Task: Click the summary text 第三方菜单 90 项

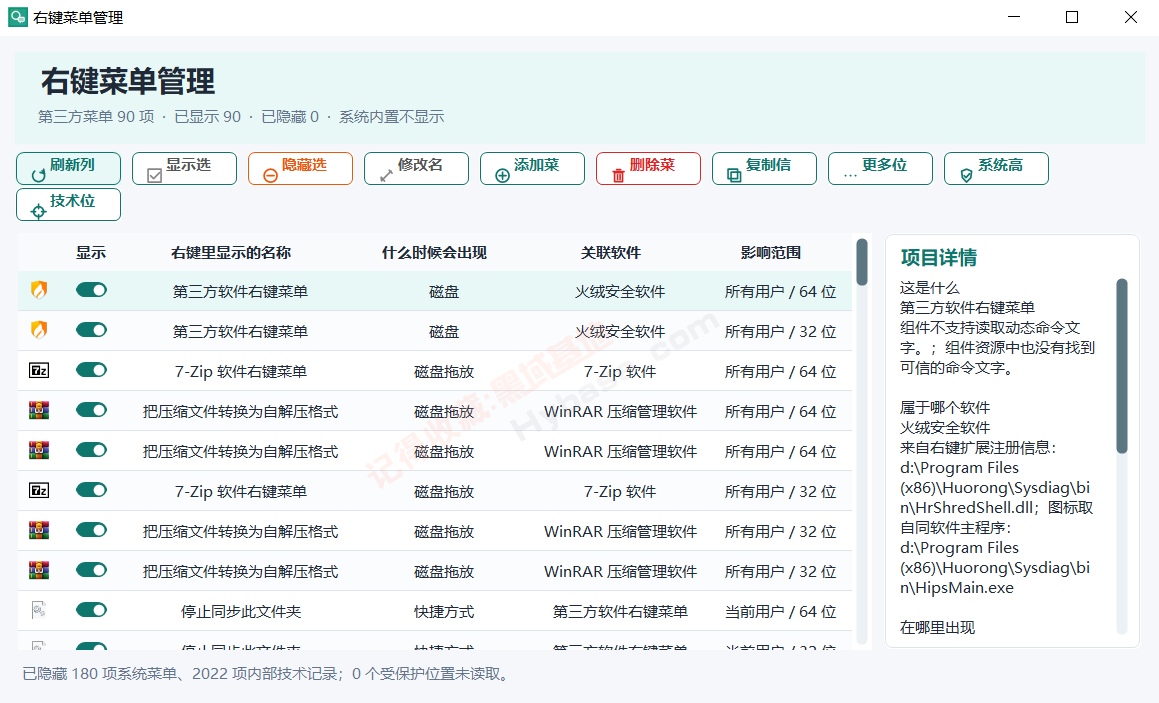Action: tap(96, 117)
